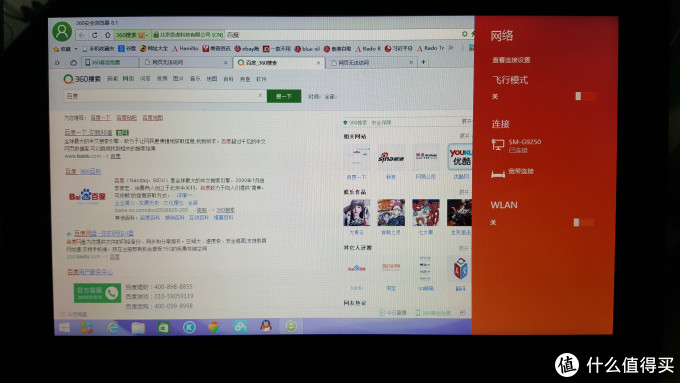Viewport: 680px width, 383px height.
Task: Open the browser home page icon
Action: 107,35
